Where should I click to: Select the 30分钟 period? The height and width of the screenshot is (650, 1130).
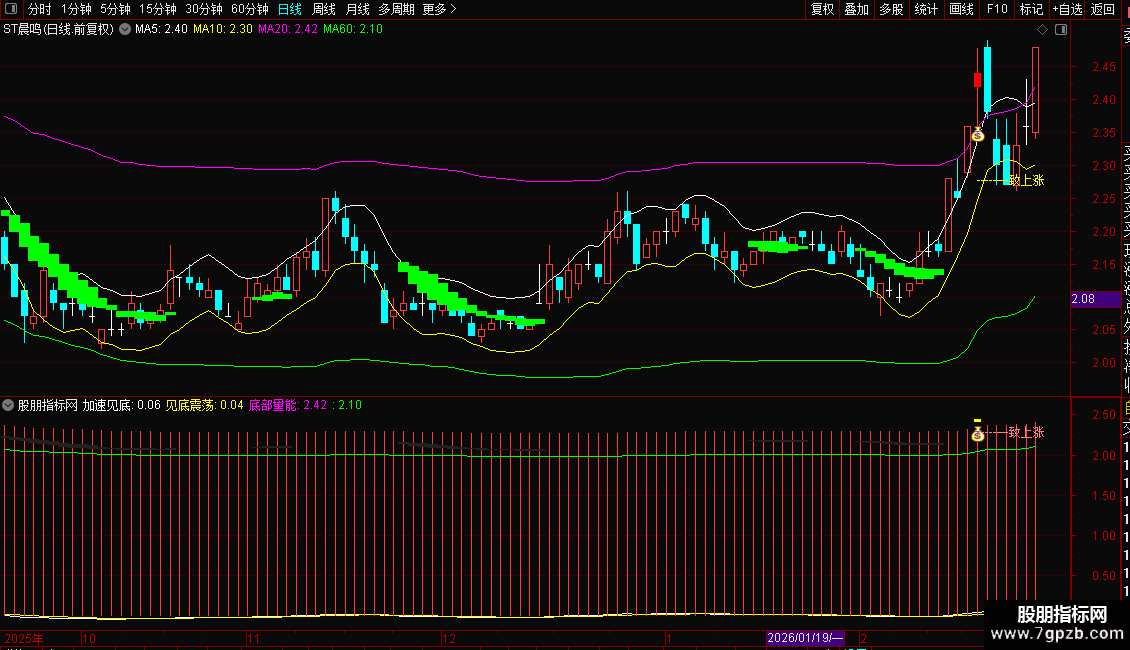coord(204,9)
